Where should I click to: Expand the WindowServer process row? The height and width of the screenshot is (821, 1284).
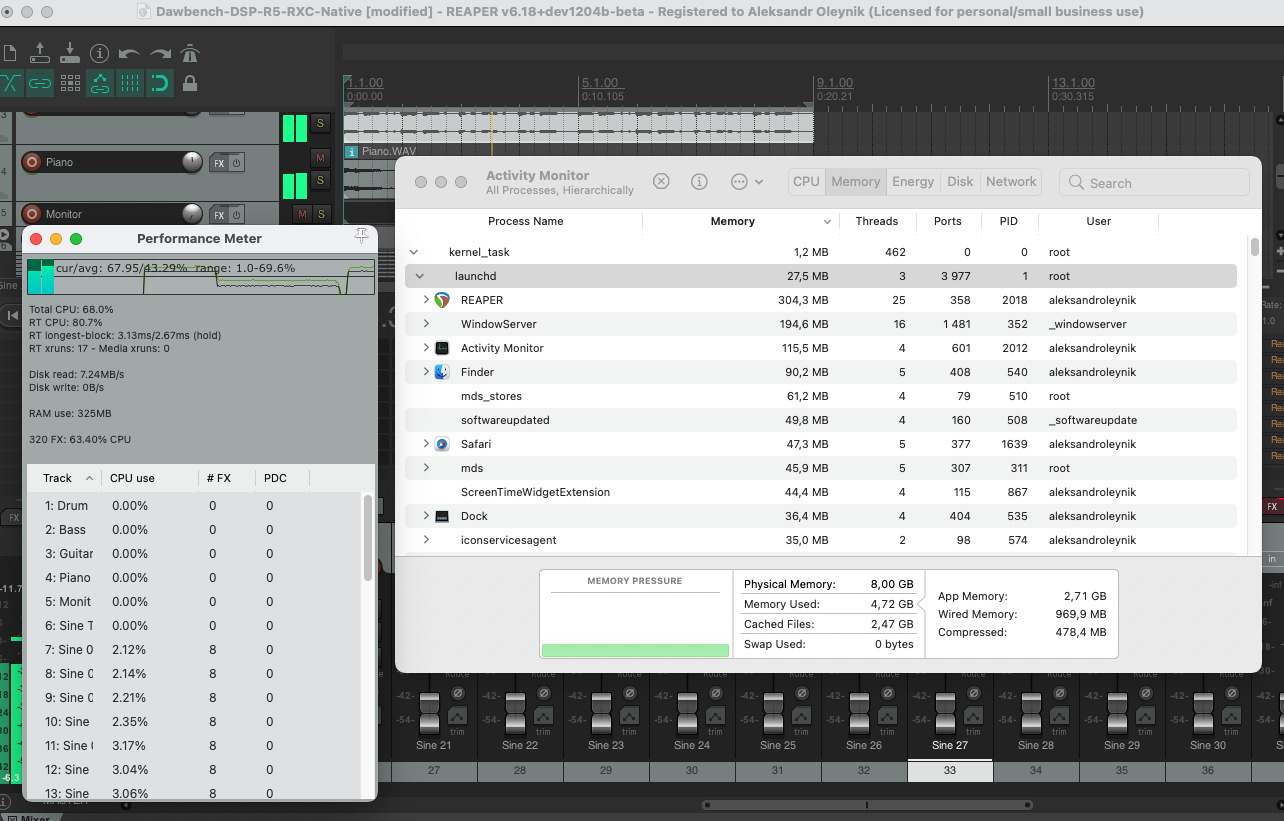point(426,324)
